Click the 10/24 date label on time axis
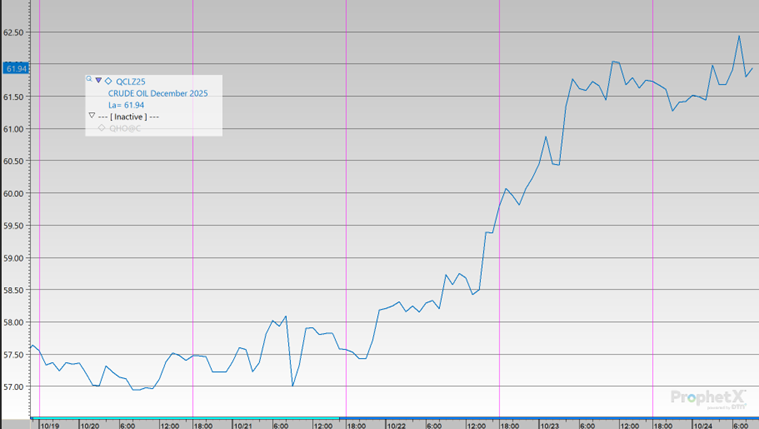Viewport: 759px width, 429px height. tap(701, 424)
